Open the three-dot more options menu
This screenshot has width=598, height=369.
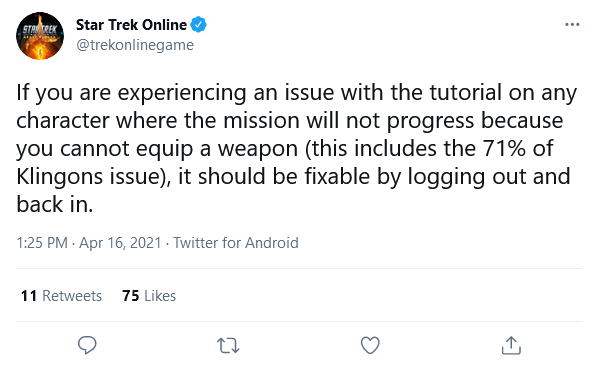[x=572, y=25]
